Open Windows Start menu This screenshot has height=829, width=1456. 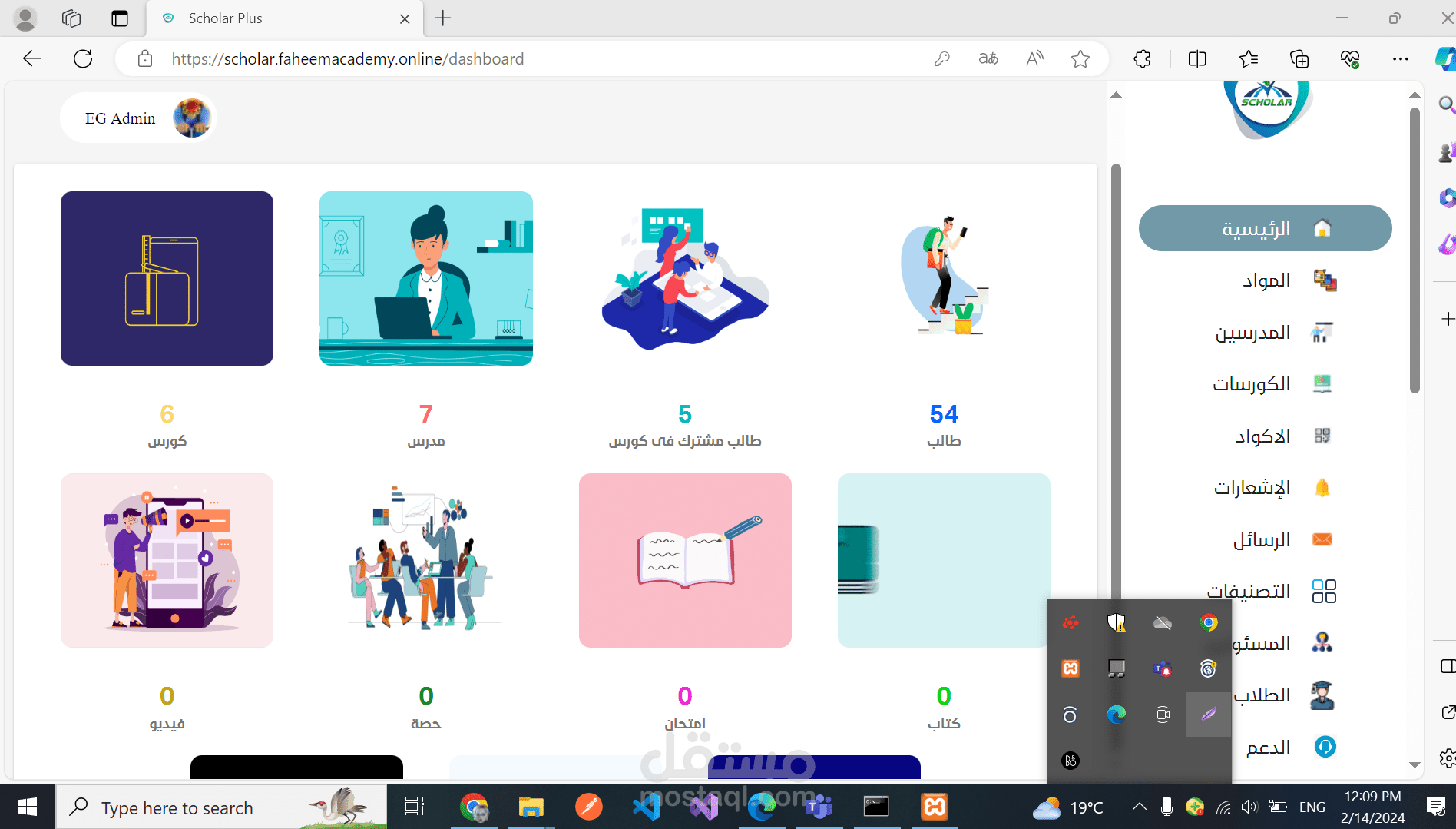click(28, 807)
